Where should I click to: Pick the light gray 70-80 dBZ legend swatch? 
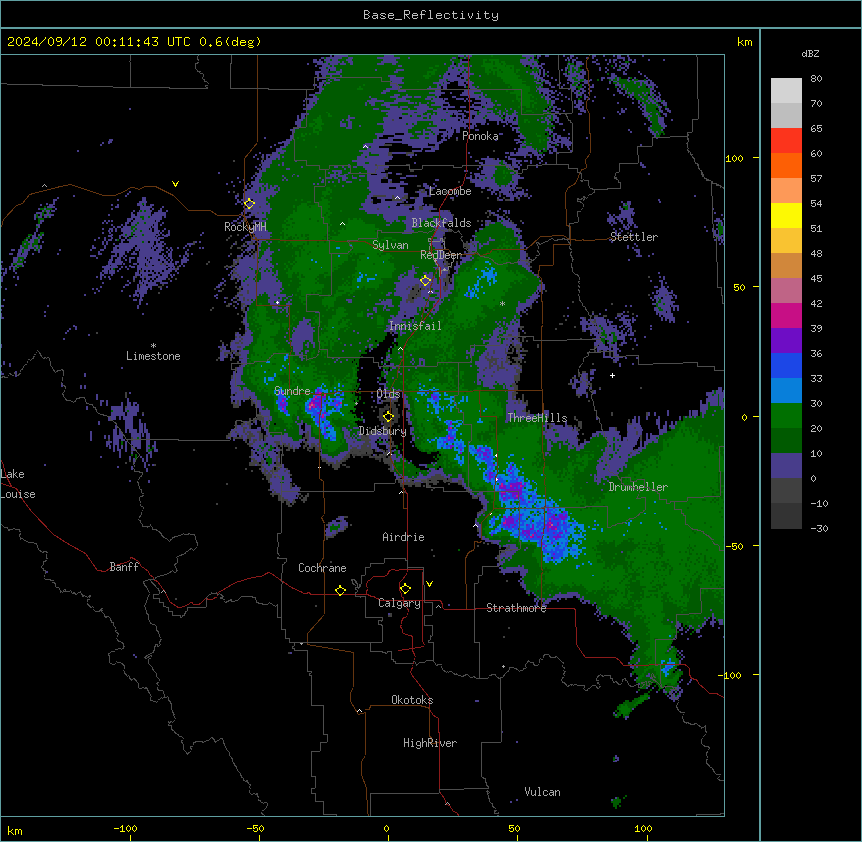786,91
